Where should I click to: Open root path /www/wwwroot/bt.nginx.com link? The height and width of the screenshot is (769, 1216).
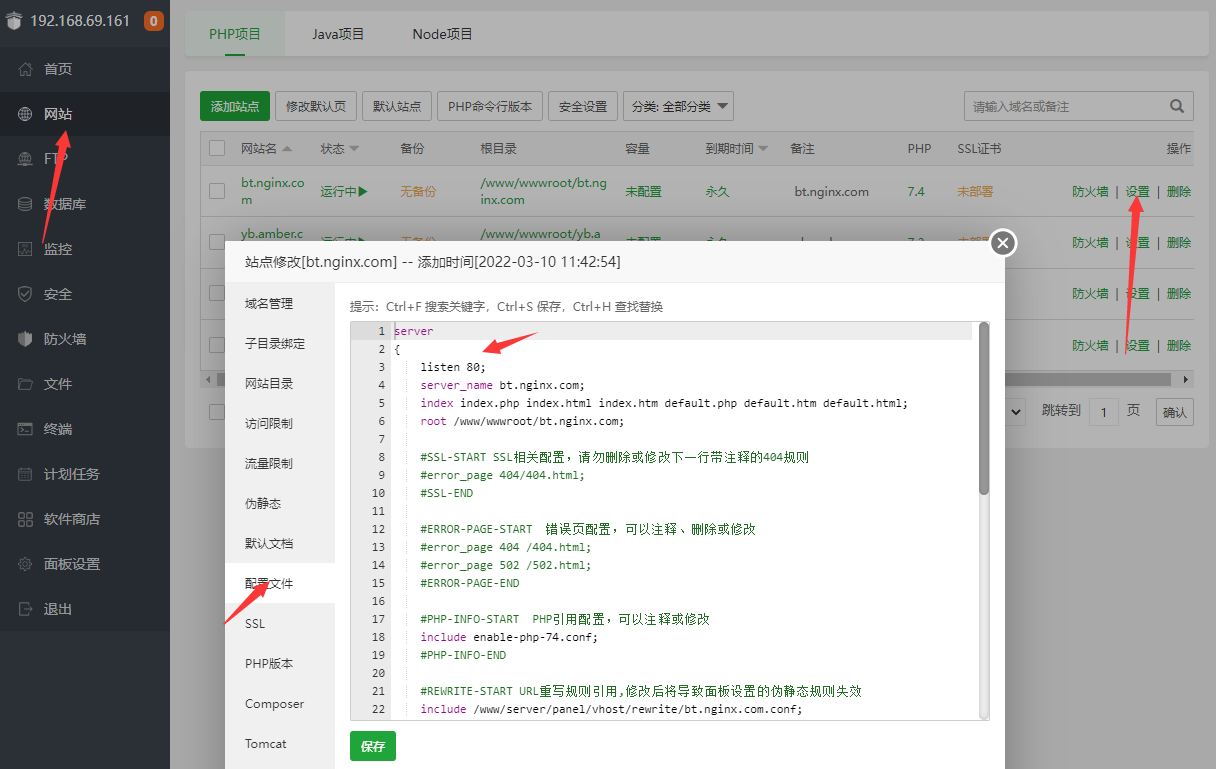point(543,191)
